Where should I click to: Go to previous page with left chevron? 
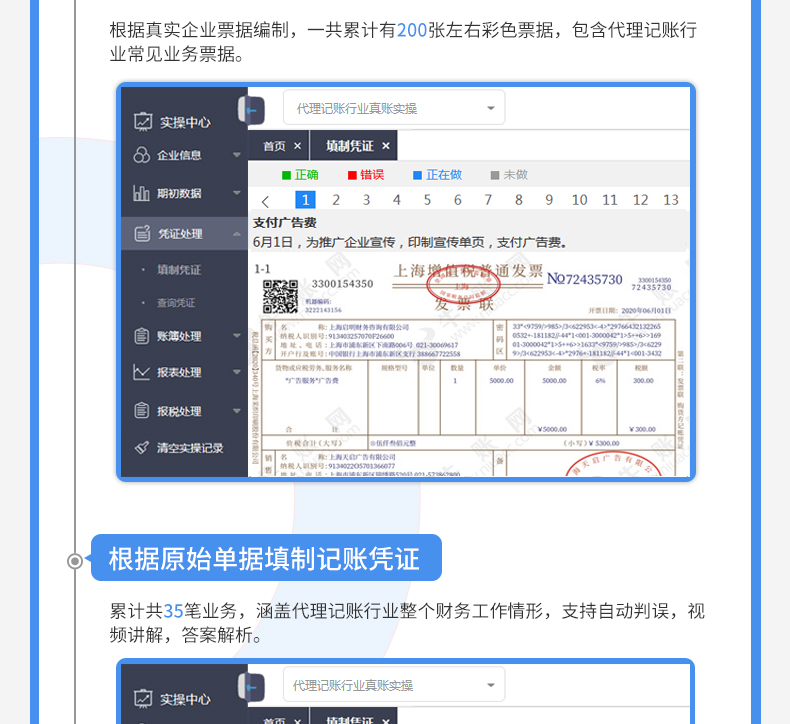point(266,201)
